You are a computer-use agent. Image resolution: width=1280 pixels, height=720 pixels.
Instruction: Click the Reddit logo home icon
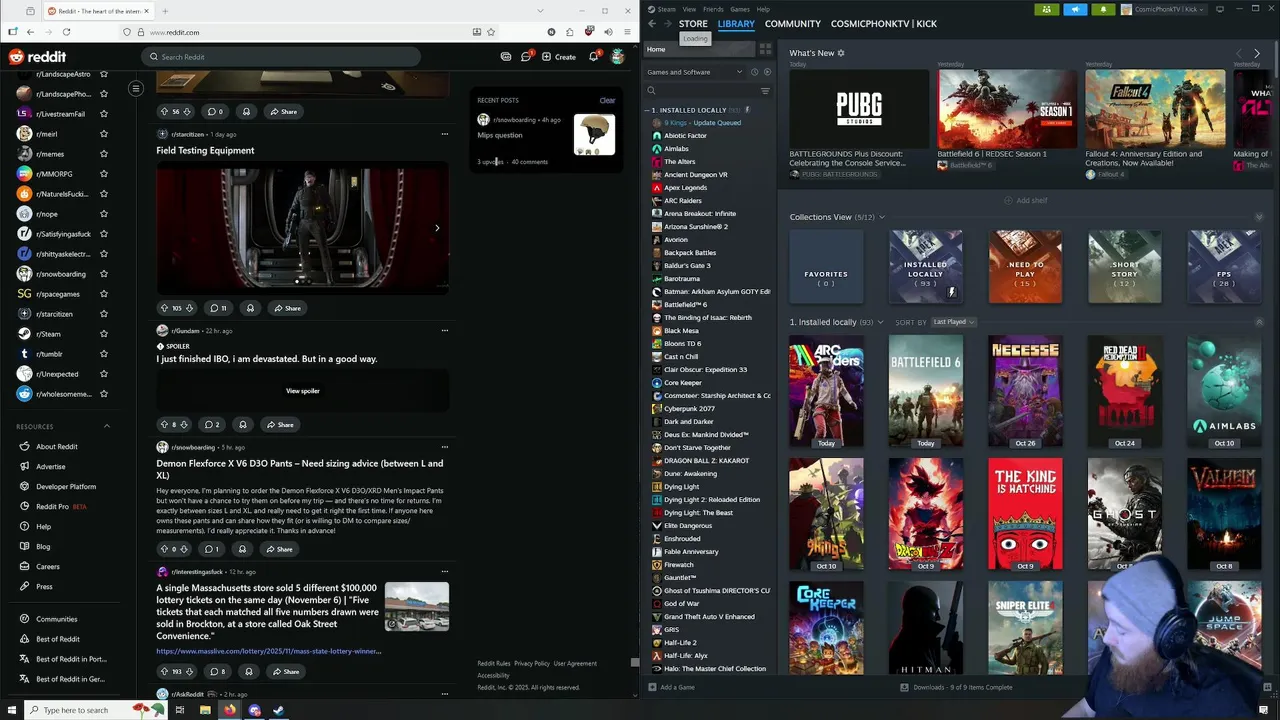pyautogui.click(x=37, y=57)
